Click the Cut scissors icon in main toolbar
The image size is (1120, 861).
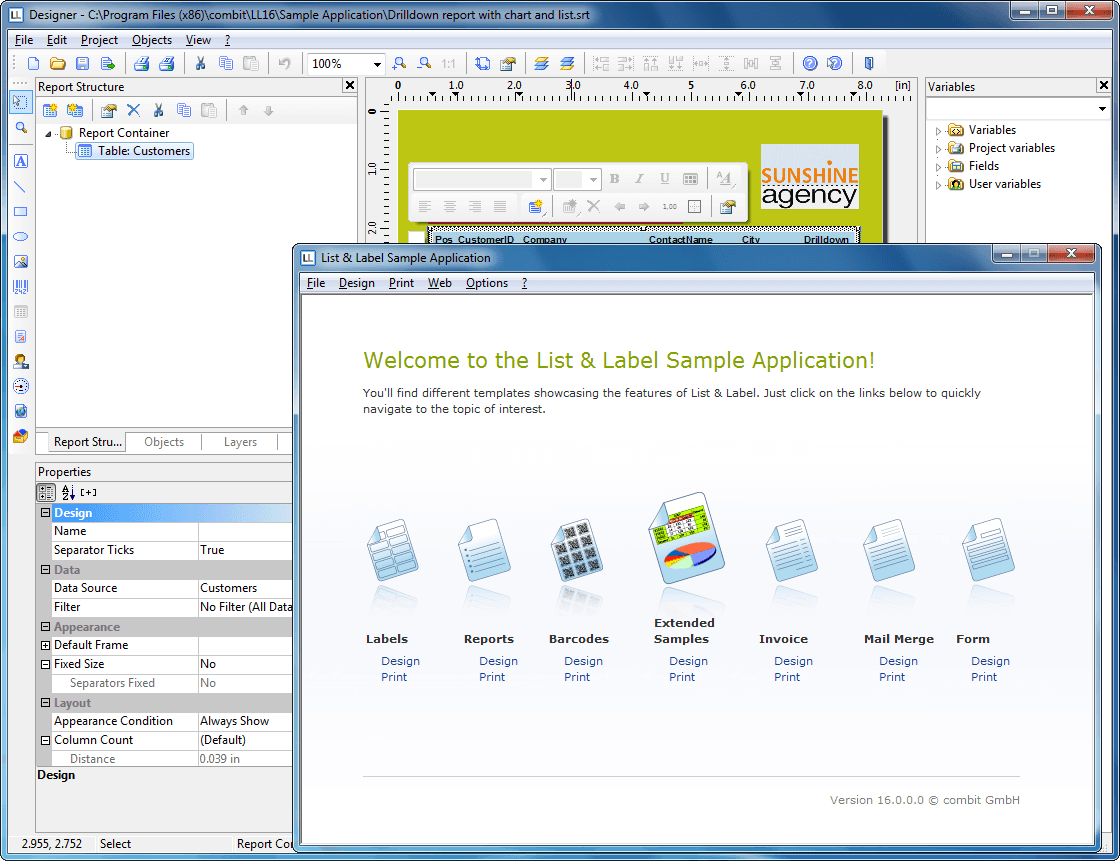click(201, 64)
